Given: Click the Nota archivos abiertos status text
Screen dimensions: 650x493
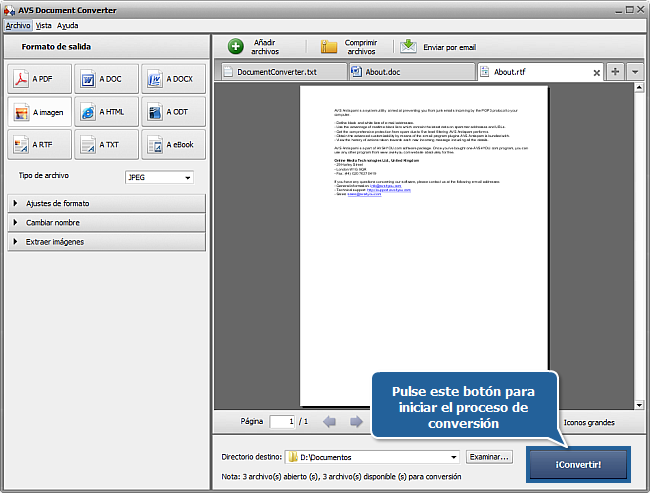Looking at the screenshot, I should (x=341, y=477).
